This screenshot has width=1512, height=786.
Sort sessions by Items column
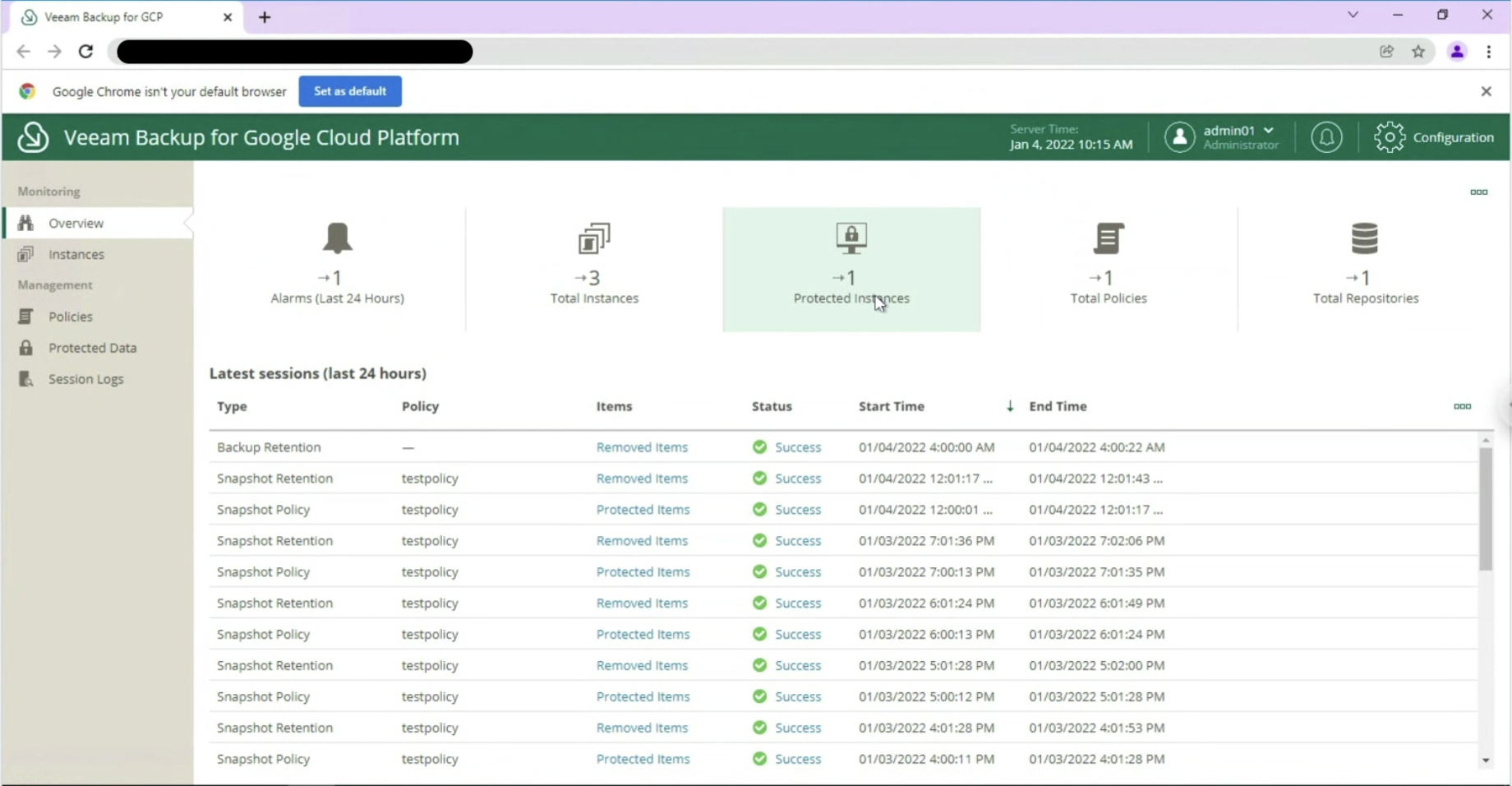[614, 406]
